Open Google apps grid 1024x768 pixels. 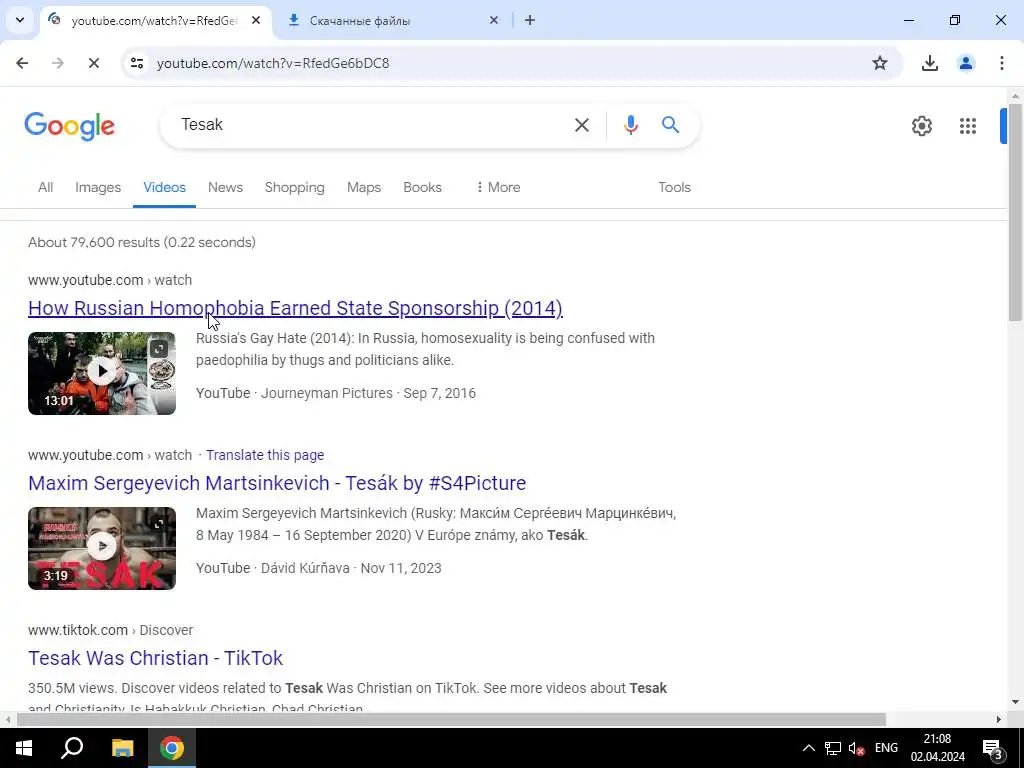(x=968, y=125)
